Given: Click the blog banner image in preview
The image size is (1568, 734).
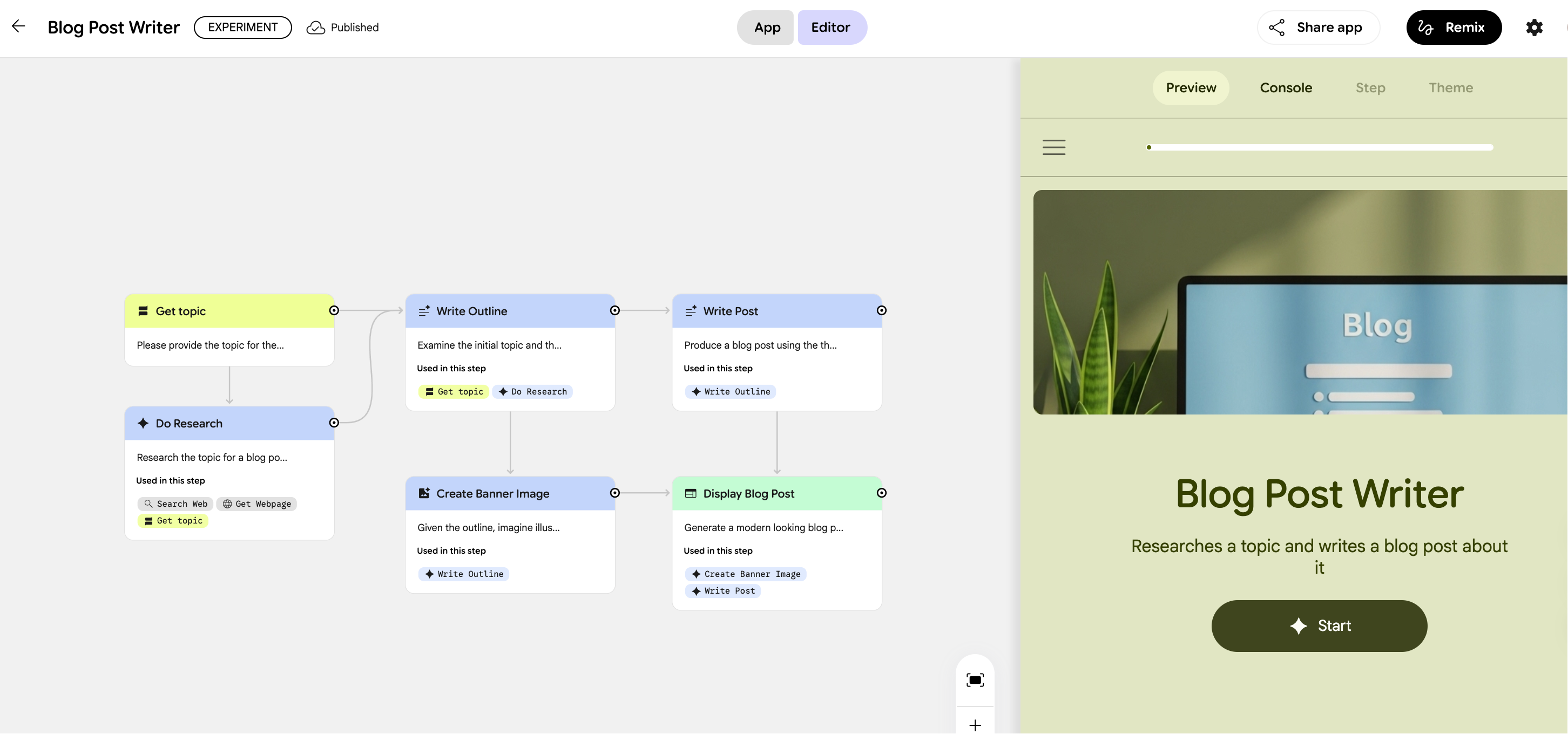Looking at the screenshot, I should pyautogui.click(x=1300, y=302).
